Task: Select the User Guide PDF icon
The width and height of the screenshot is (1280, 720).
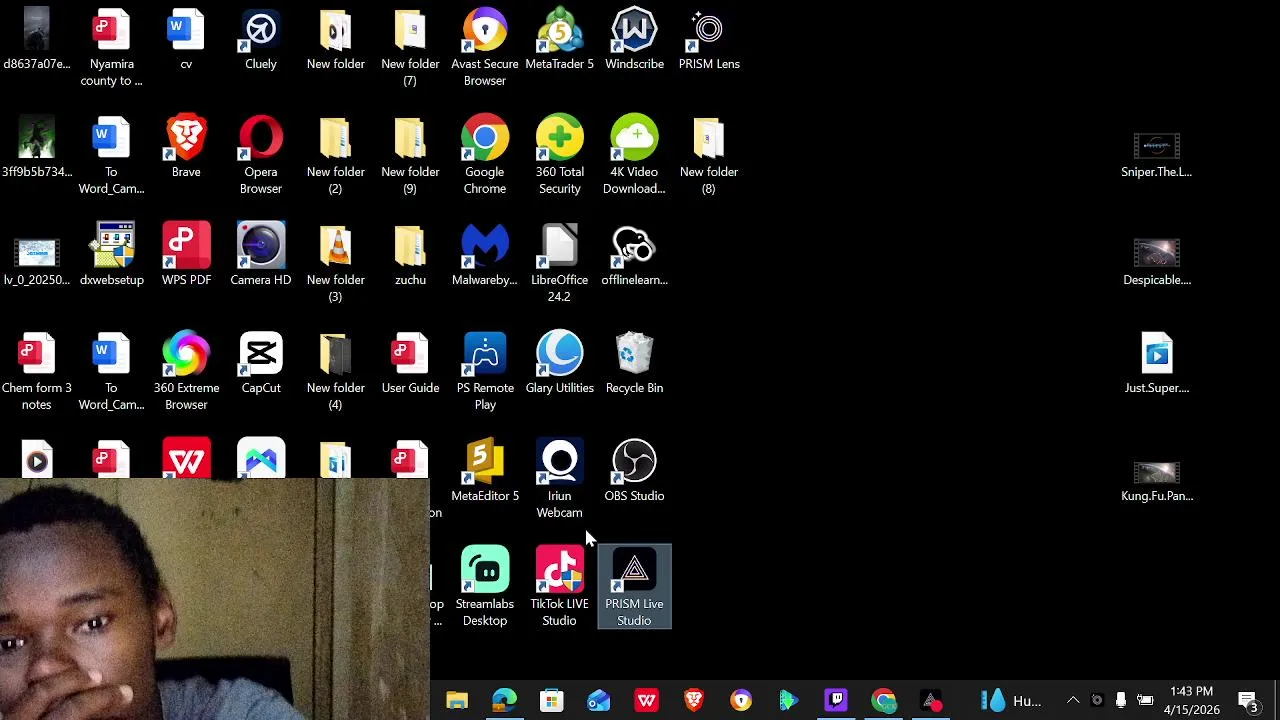Action: tap(410, 364)
